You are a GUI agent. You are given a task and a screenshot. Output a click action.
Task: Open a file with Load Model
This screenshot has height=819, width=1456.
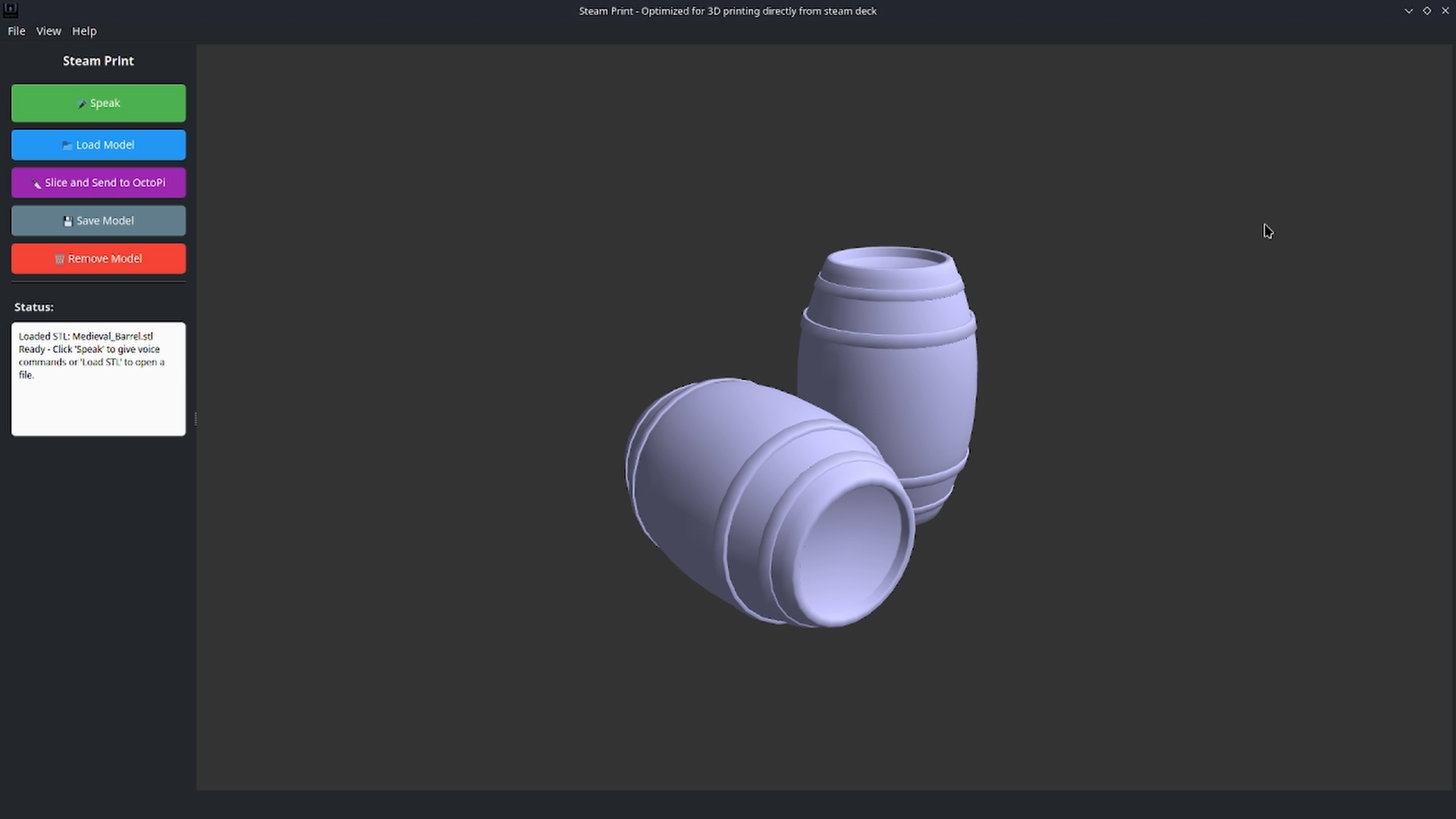(x=99, y=145)
